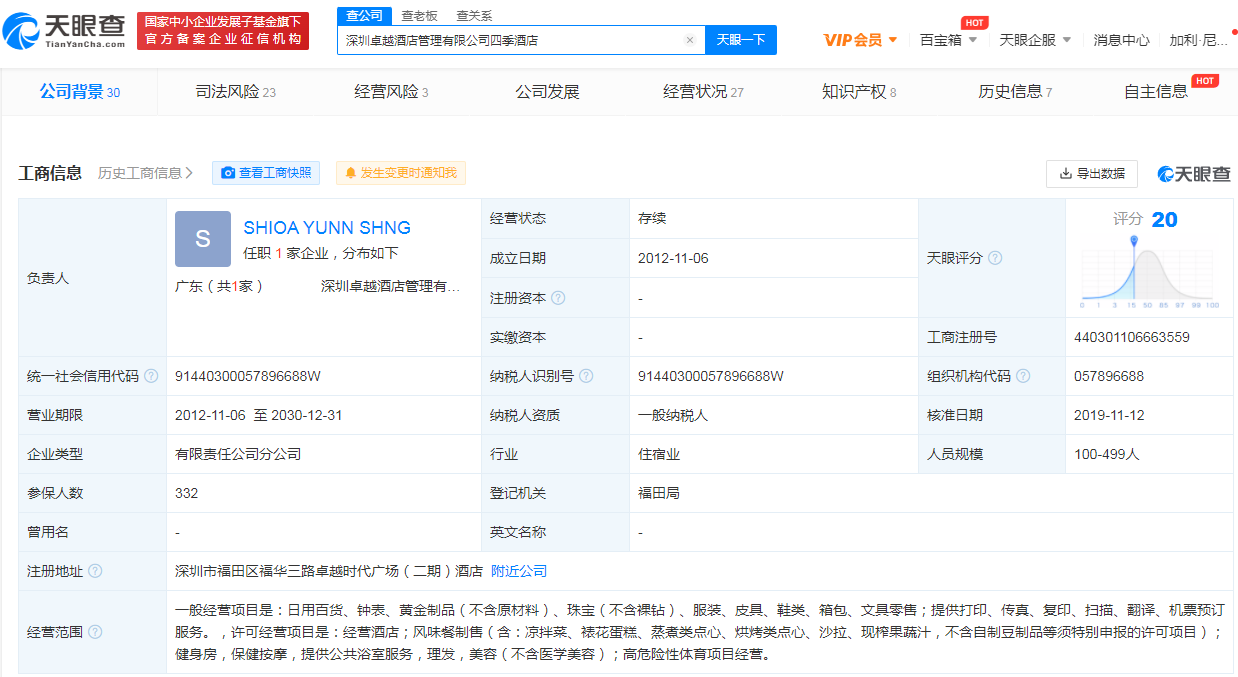The width and height of the screenshot is (1238, 677).
Task: Click the score value 20
Action: (1165, 219)
